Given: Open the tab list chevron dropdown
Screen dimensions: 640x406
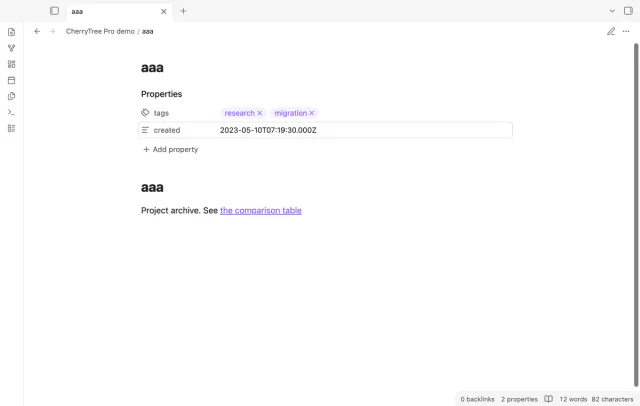Looking at the screenshot, I should 612,11.
